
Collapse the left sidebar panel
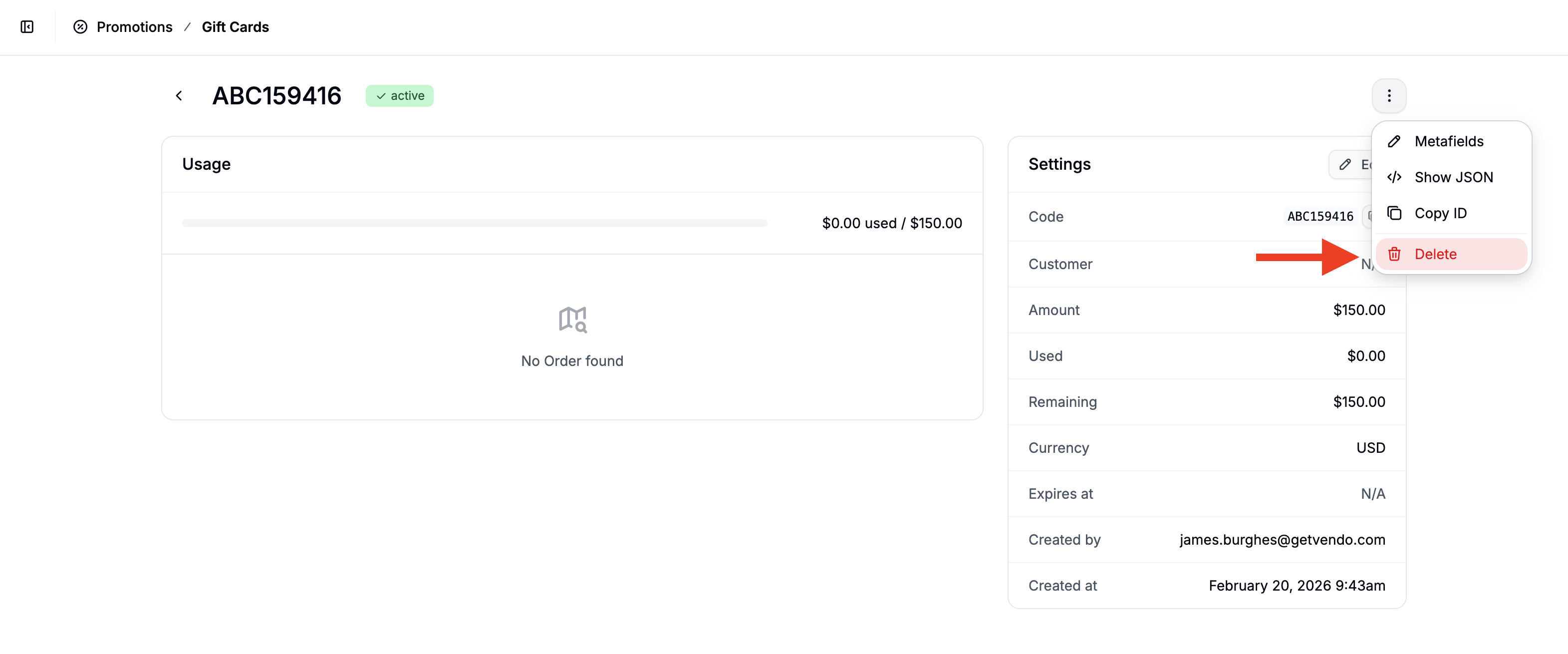27,27
